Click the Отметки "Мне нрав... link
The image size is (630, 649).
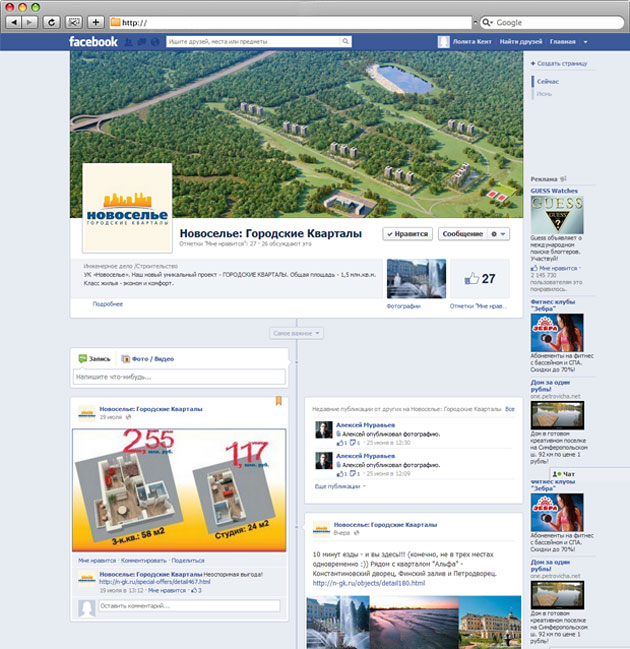[x=479, y=306]
